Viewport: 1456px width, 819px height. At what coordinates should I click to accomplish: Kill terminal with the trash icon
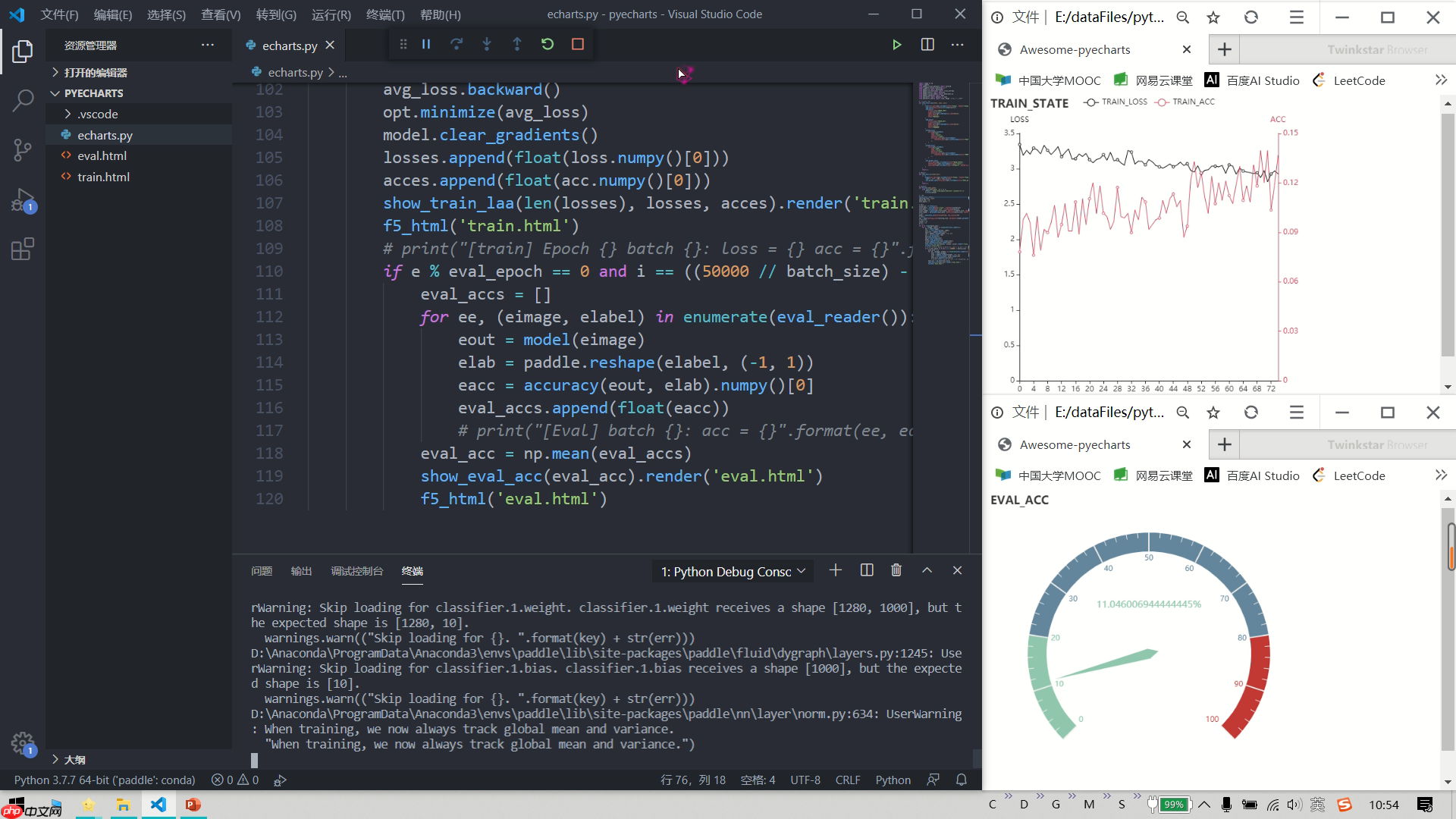(896, 570)
